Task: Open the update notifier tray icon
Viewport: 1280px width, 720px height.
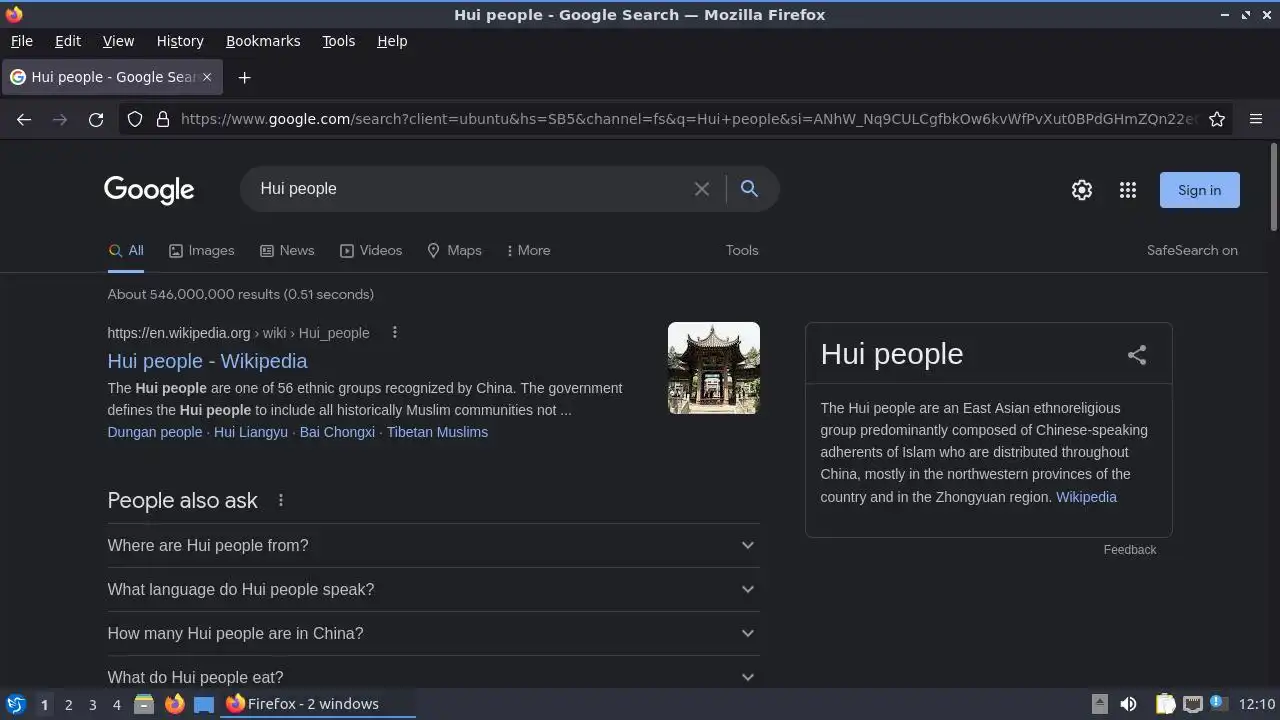Action: (x=1218, y=703)
